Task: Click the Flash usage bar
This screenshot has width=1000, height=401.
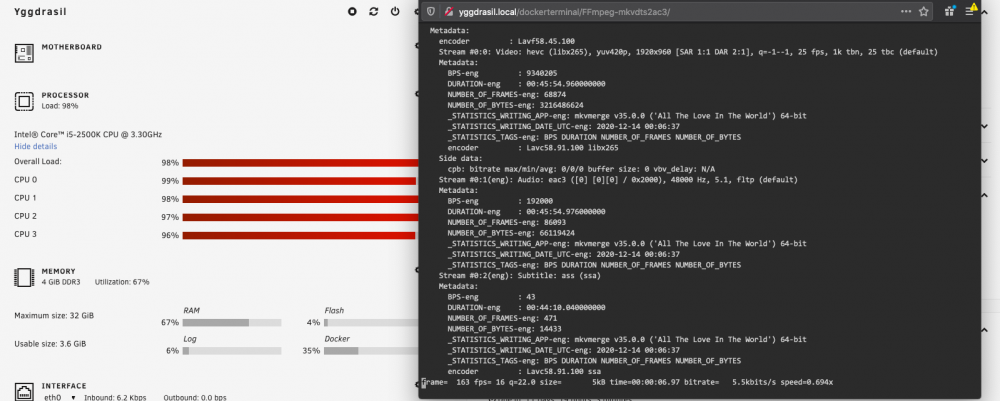Action: (373, 323)
